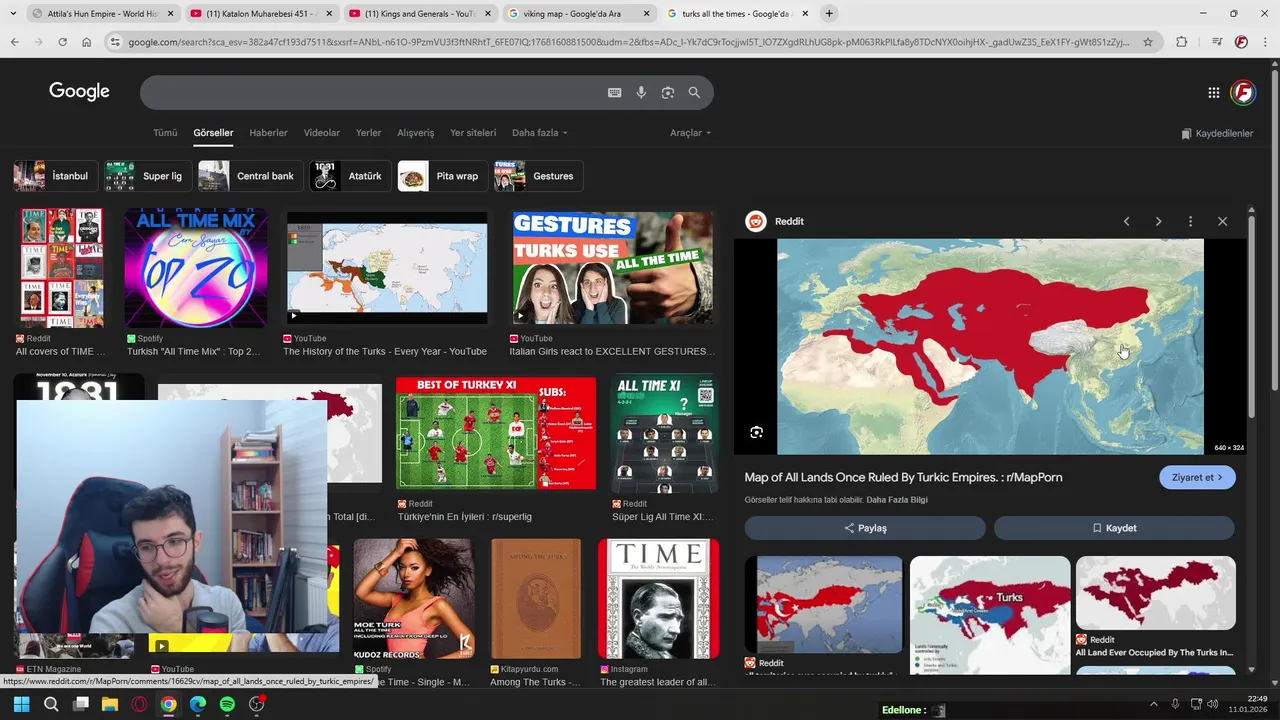Expand the Araçlar tools dropdown
The width and height of the screenshot is (1280, 720).
[x=691, y=133]
